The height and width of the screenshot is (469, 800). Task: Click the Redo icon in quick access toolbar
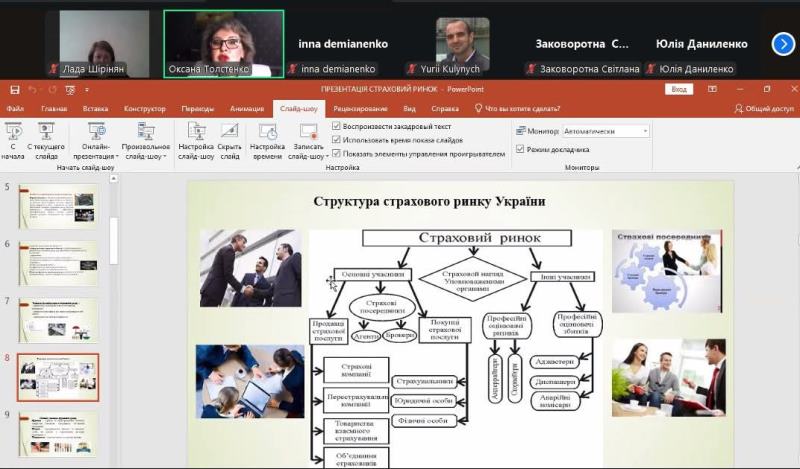pos(53,90)
